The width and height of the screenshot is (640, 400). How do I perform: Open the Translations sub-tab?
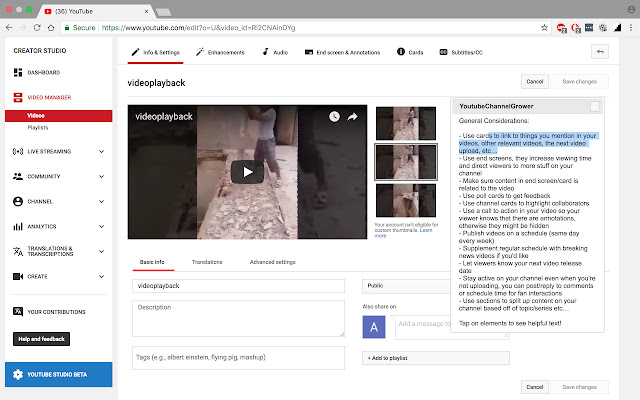click(207, 262)
